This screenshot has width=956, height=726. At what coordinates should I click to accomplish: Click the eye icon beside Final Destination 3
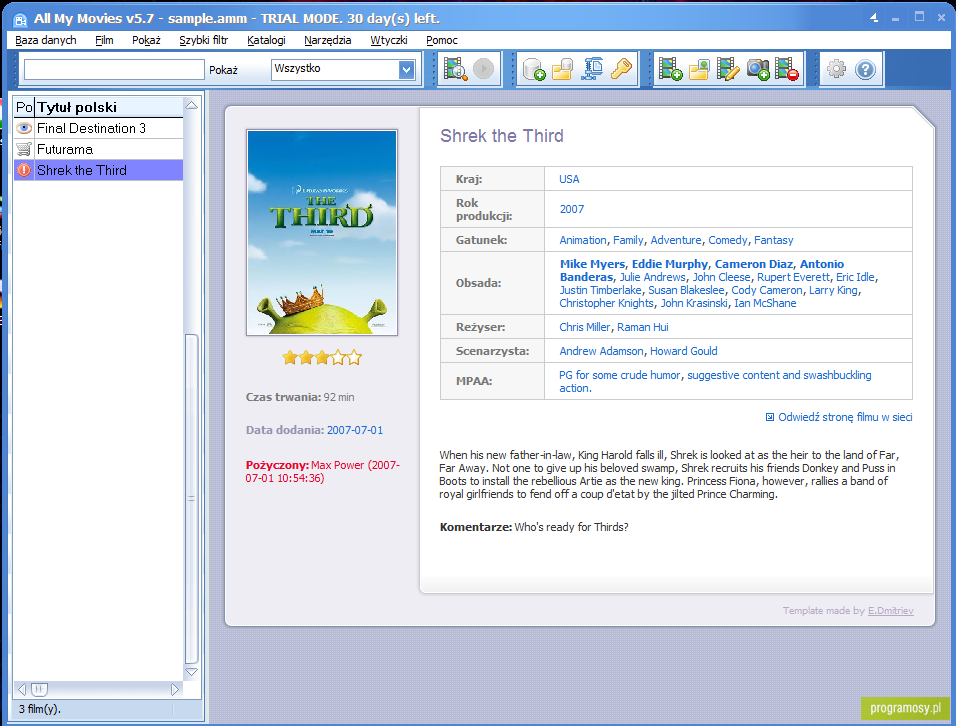pos(24,128)
